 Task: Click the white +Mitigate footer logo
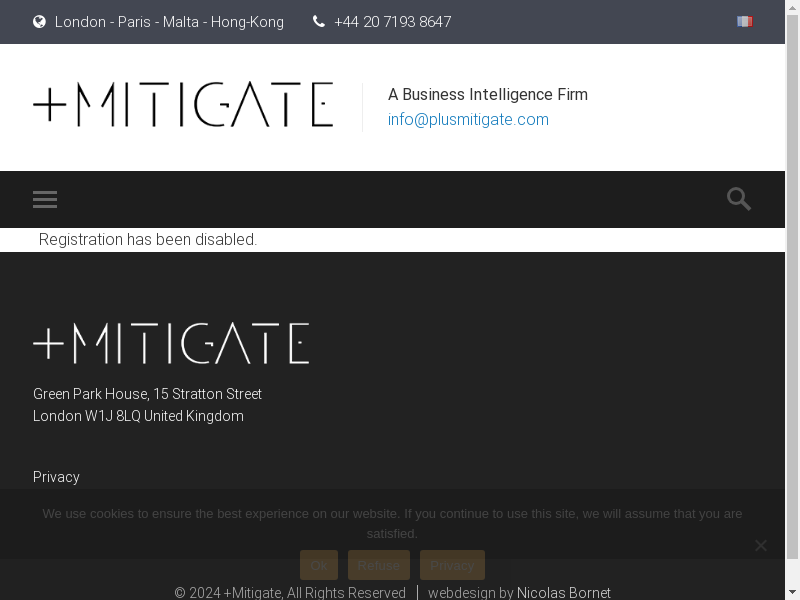click(171, 343)
